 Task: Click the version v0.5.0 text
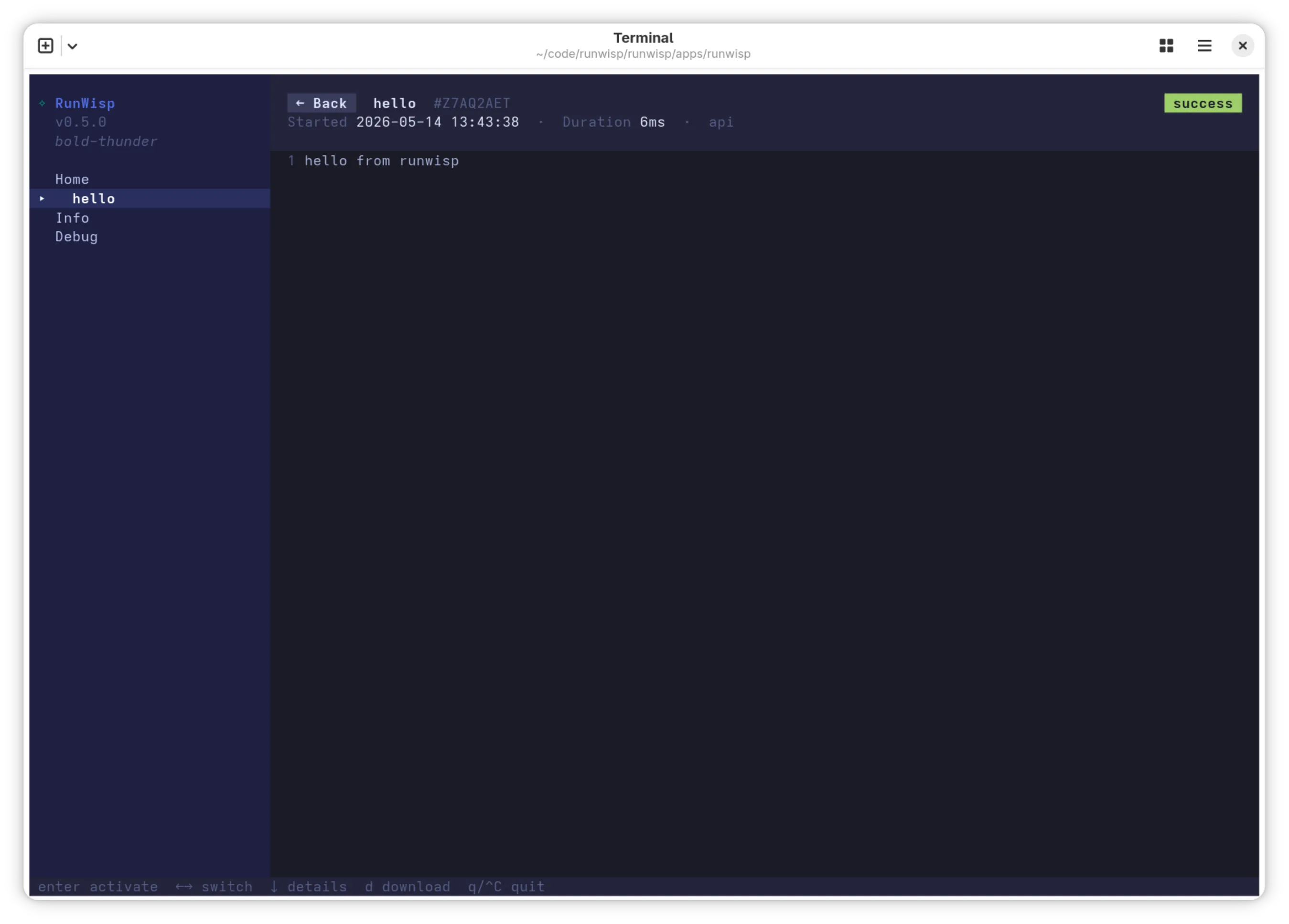(x=80, y=122)
